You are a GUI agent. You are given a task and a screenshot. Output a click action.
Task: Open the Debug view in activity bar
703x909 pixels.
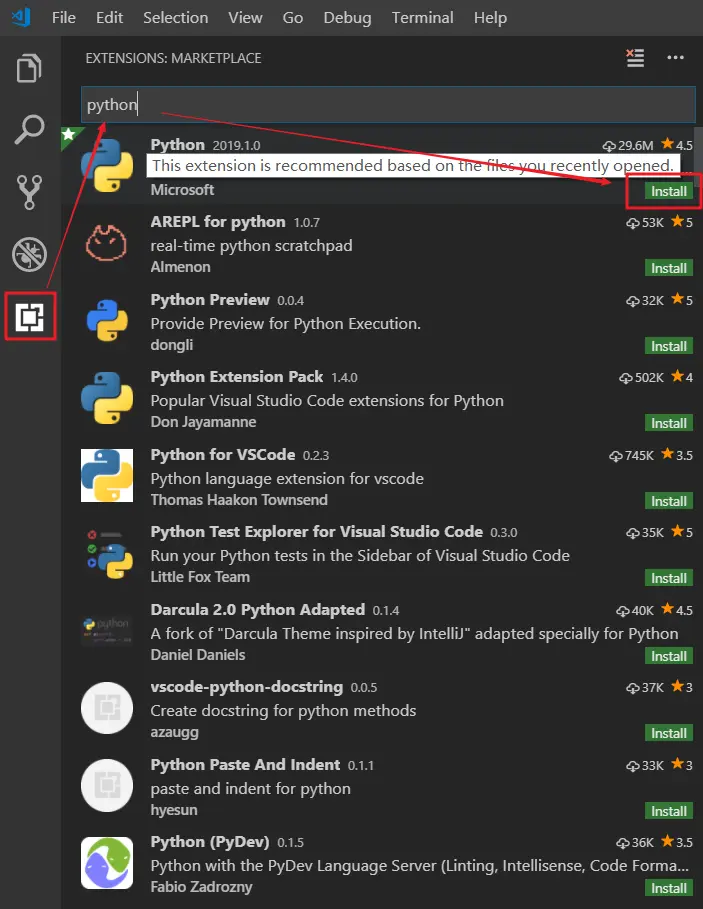29,254
